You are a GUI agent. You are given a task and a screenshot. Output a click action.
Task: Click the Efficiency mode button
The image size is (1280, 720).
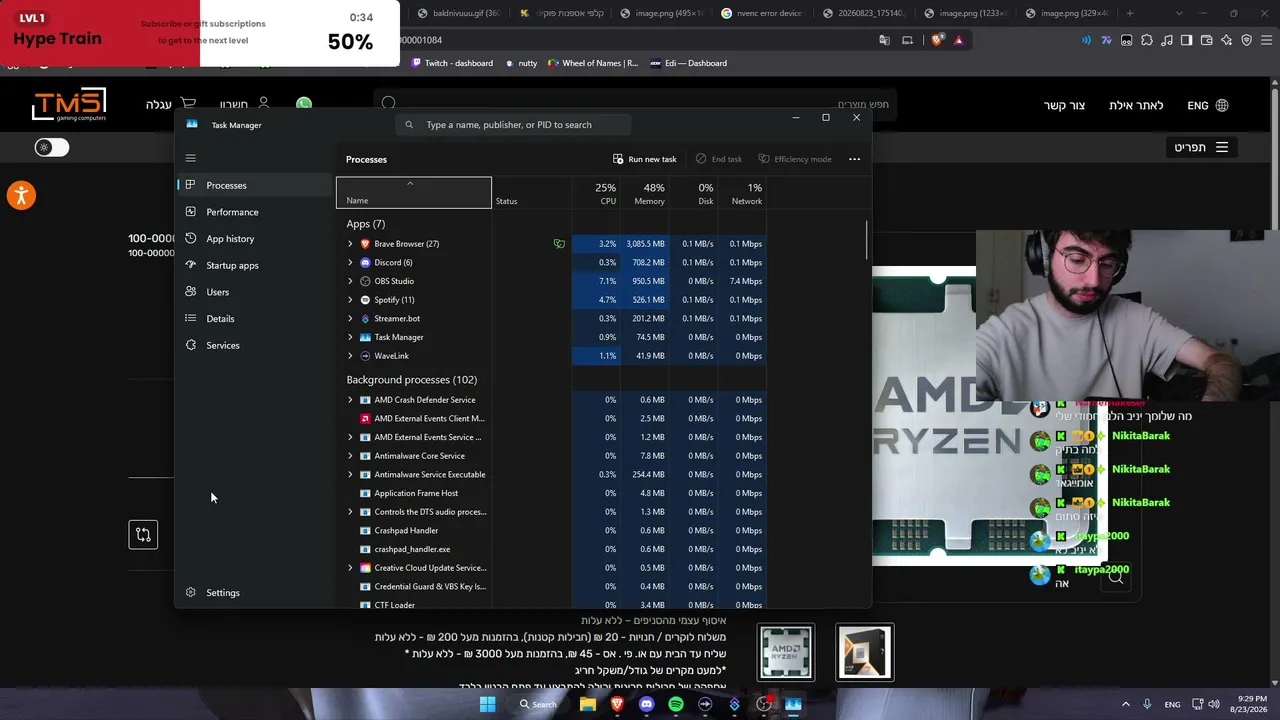click(x=795, y=159)
